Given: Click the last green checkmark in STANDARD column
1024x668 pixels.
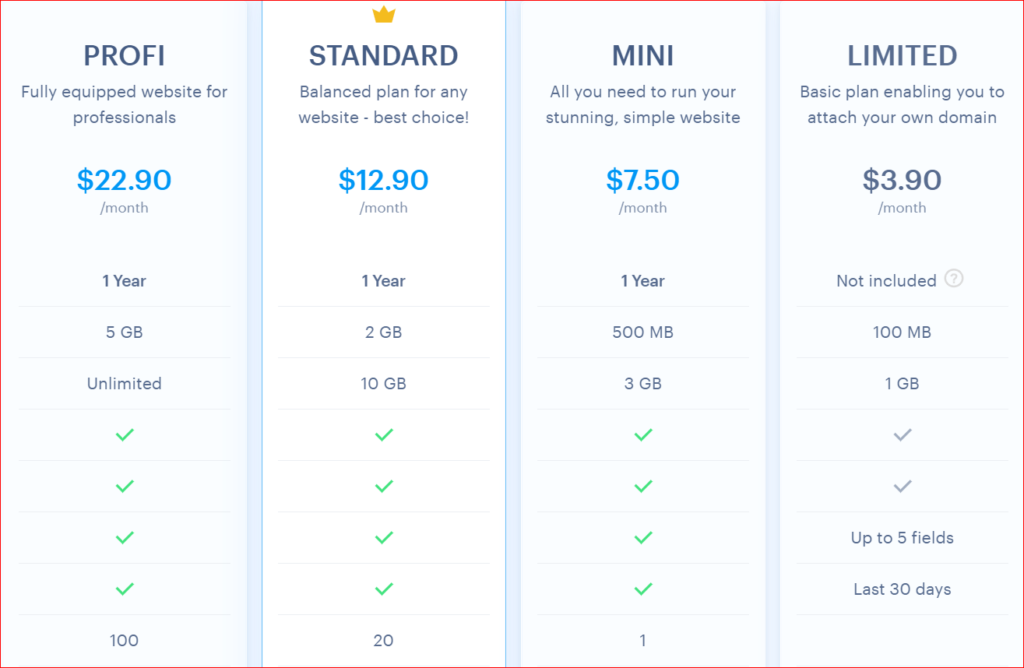Looking at the screenshot, I should pos(384,589).
